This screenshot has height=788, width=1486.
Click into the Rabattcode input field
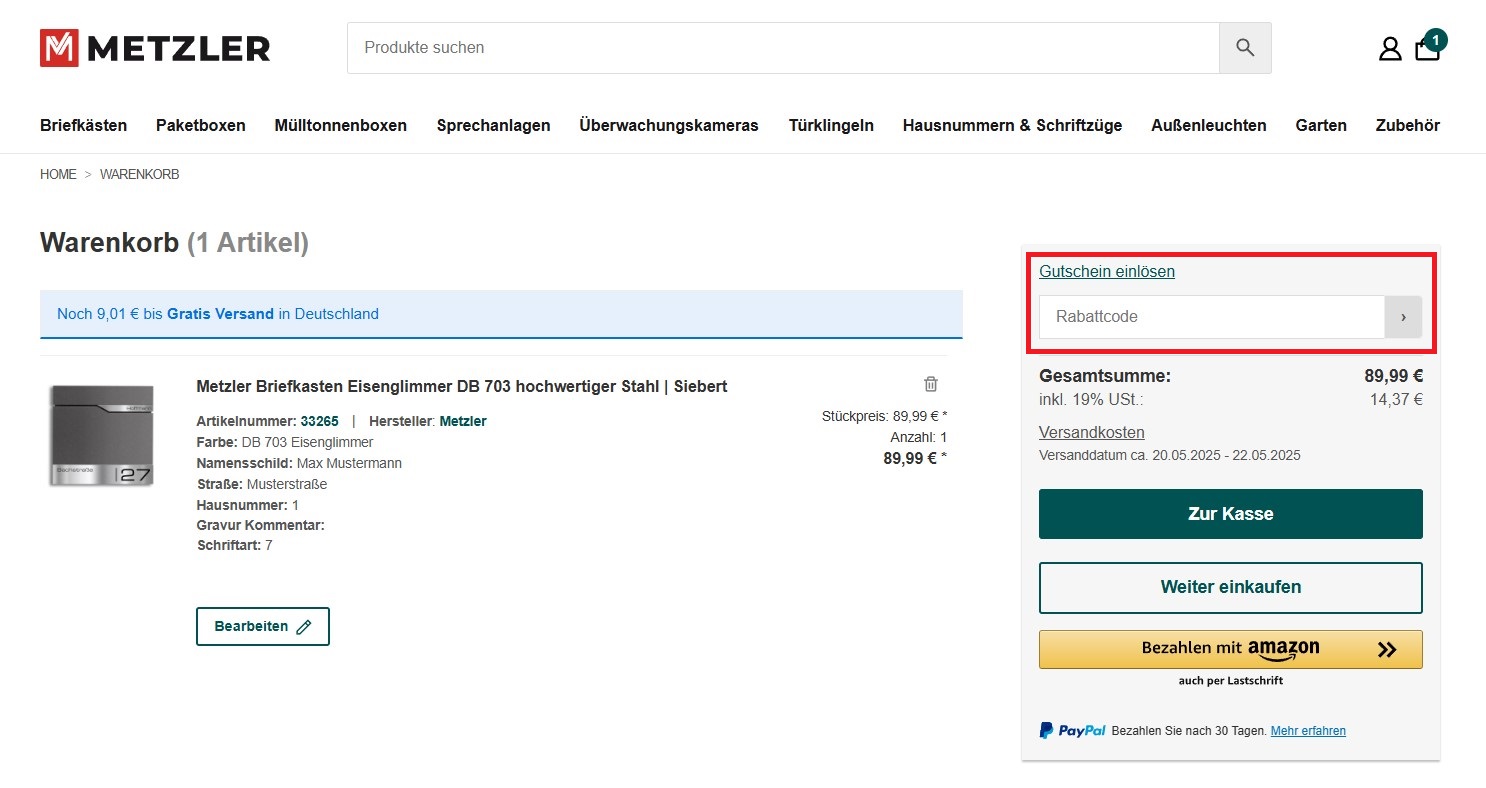point(1212,317)
